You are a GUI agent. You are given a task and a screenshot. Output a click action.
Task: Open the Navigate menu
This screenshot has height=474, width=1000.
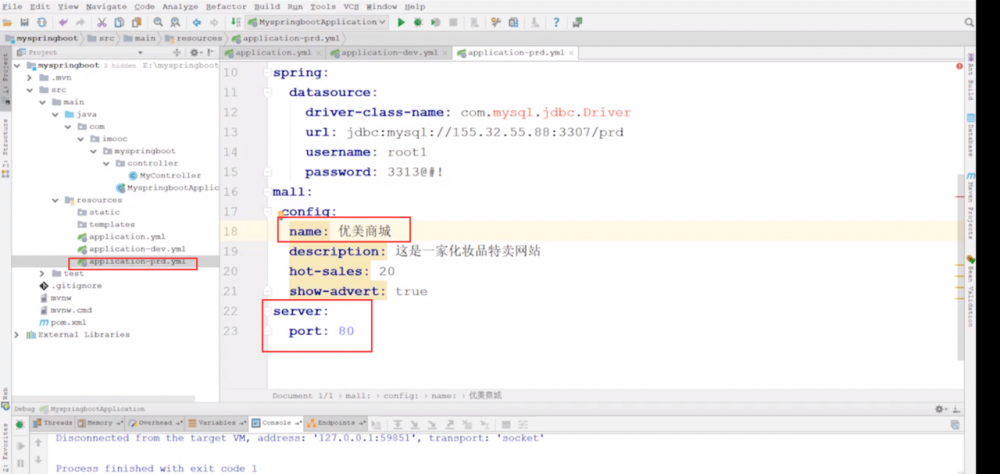click(x=106, y=6)
